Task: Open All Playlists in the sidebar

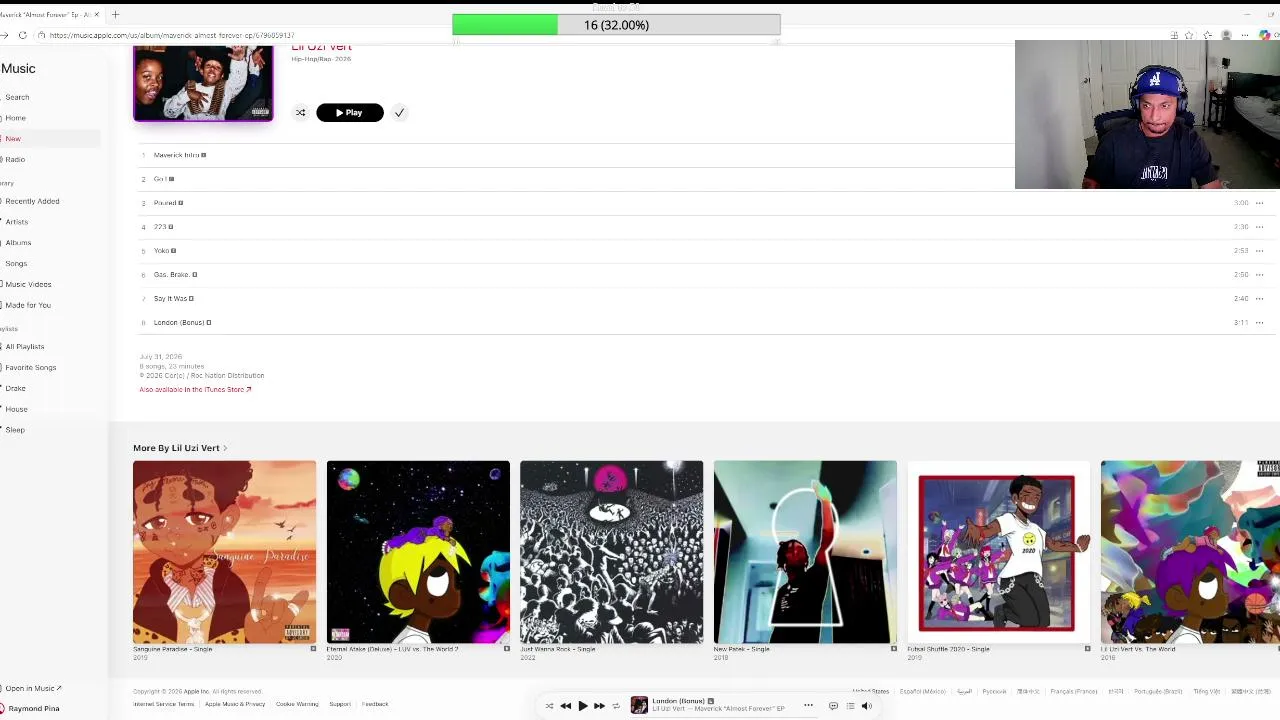Action: 25,347
